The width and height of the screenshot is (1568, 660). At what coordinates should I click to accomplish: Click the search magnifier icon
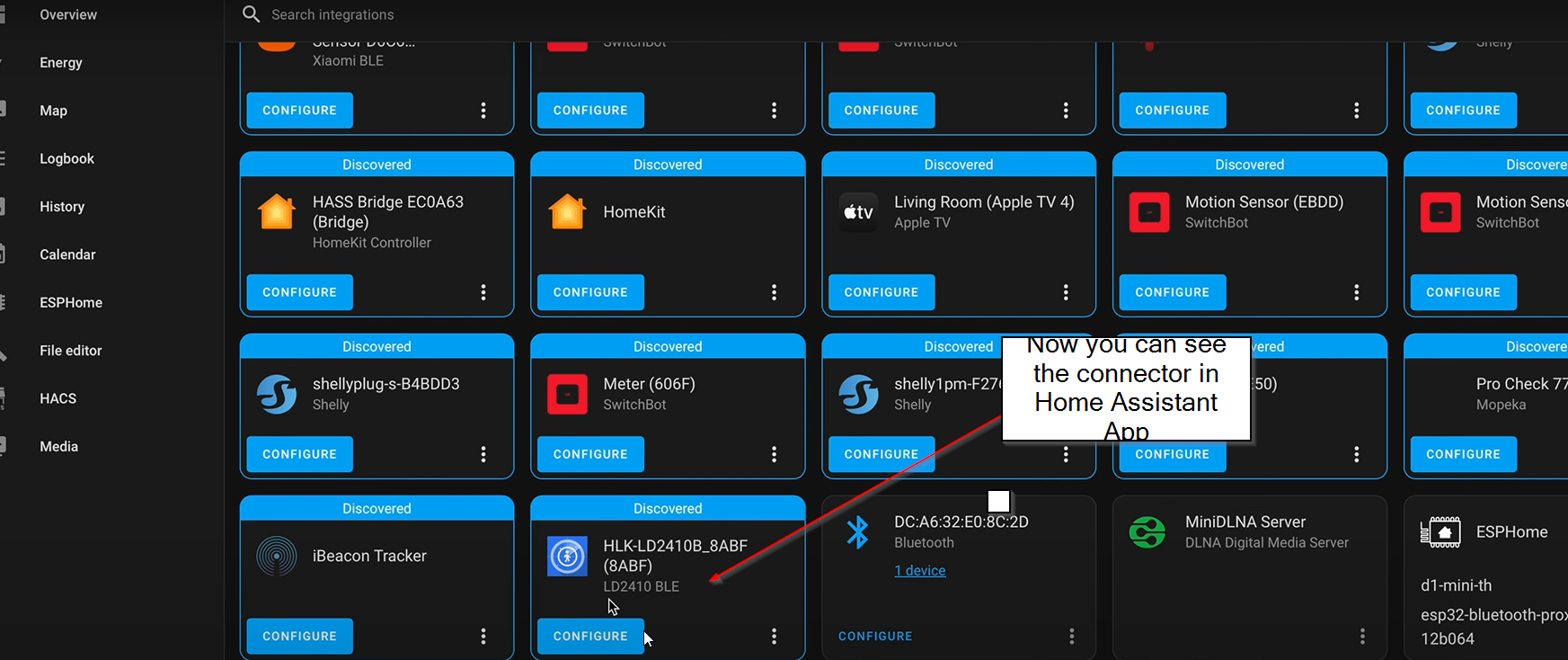point(252,14)
